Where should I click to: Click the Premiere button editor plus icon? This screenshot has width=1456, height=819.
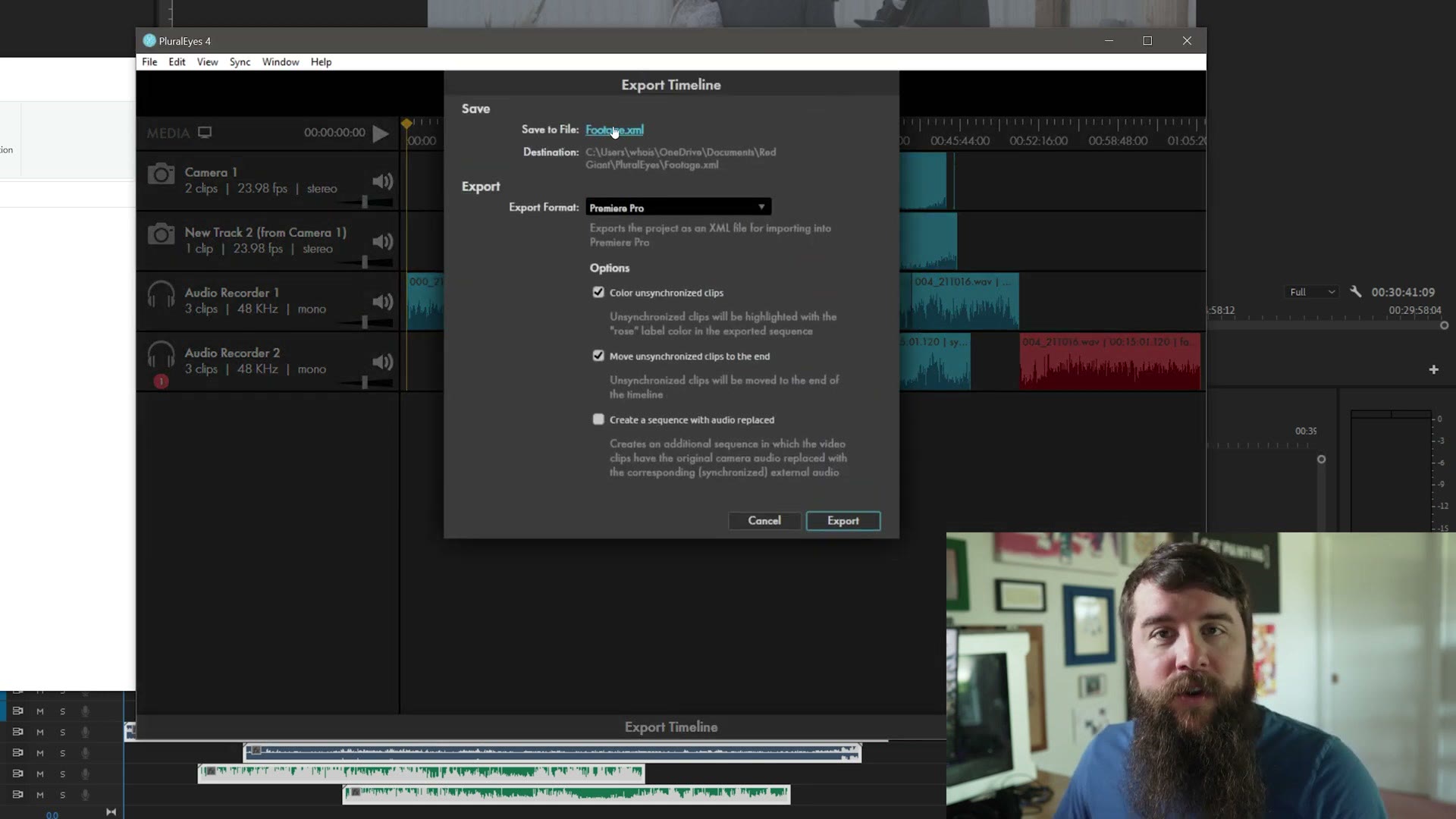coord(1433,369)
